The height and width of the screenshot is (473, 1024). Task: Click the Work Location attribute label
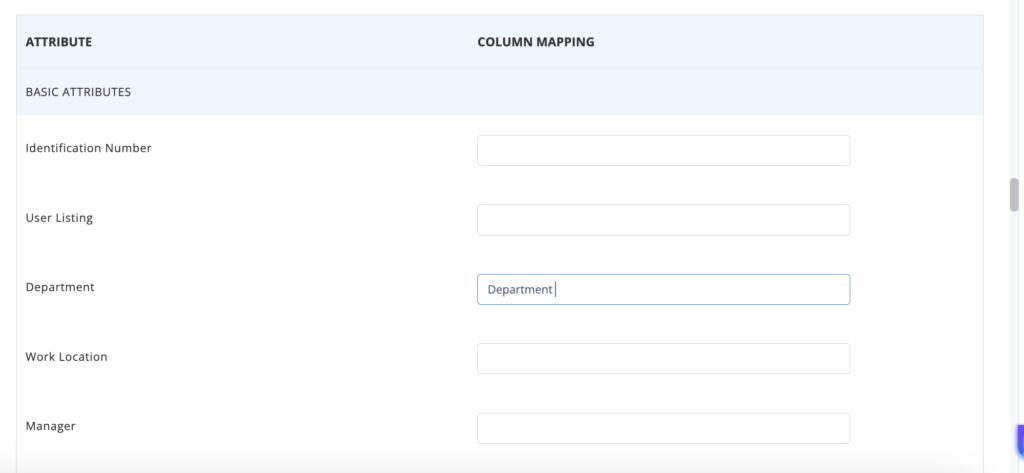point(66,357)
